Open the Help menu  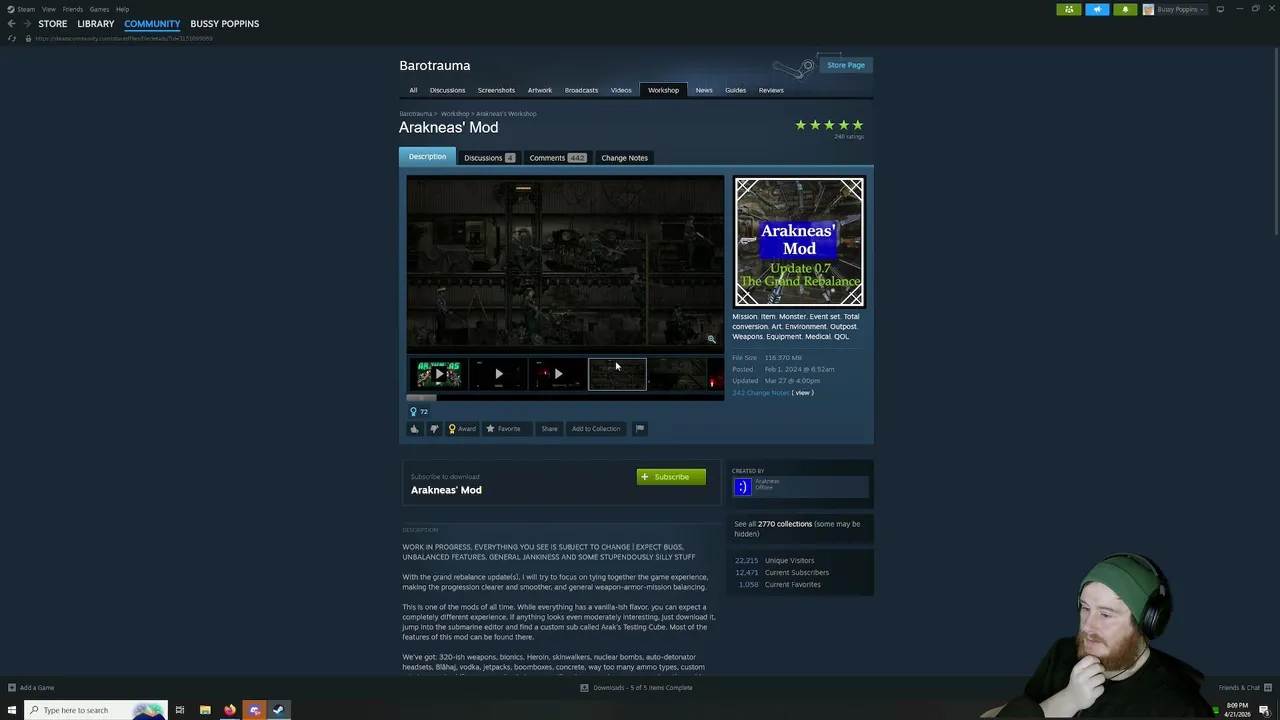pos(122,9)
